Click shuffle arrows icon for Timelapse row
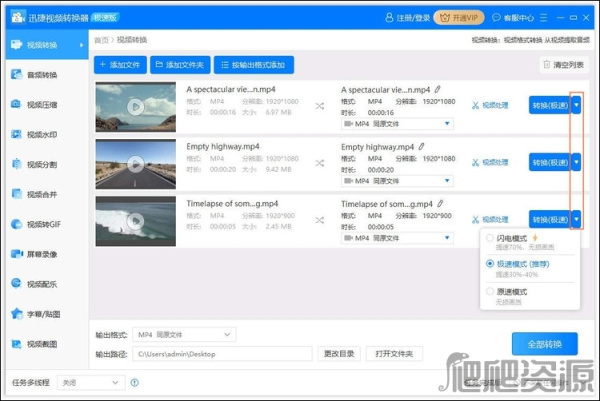The height and width of the screenshot is (401, 600). pyautogui.click(x=320, y=220)
